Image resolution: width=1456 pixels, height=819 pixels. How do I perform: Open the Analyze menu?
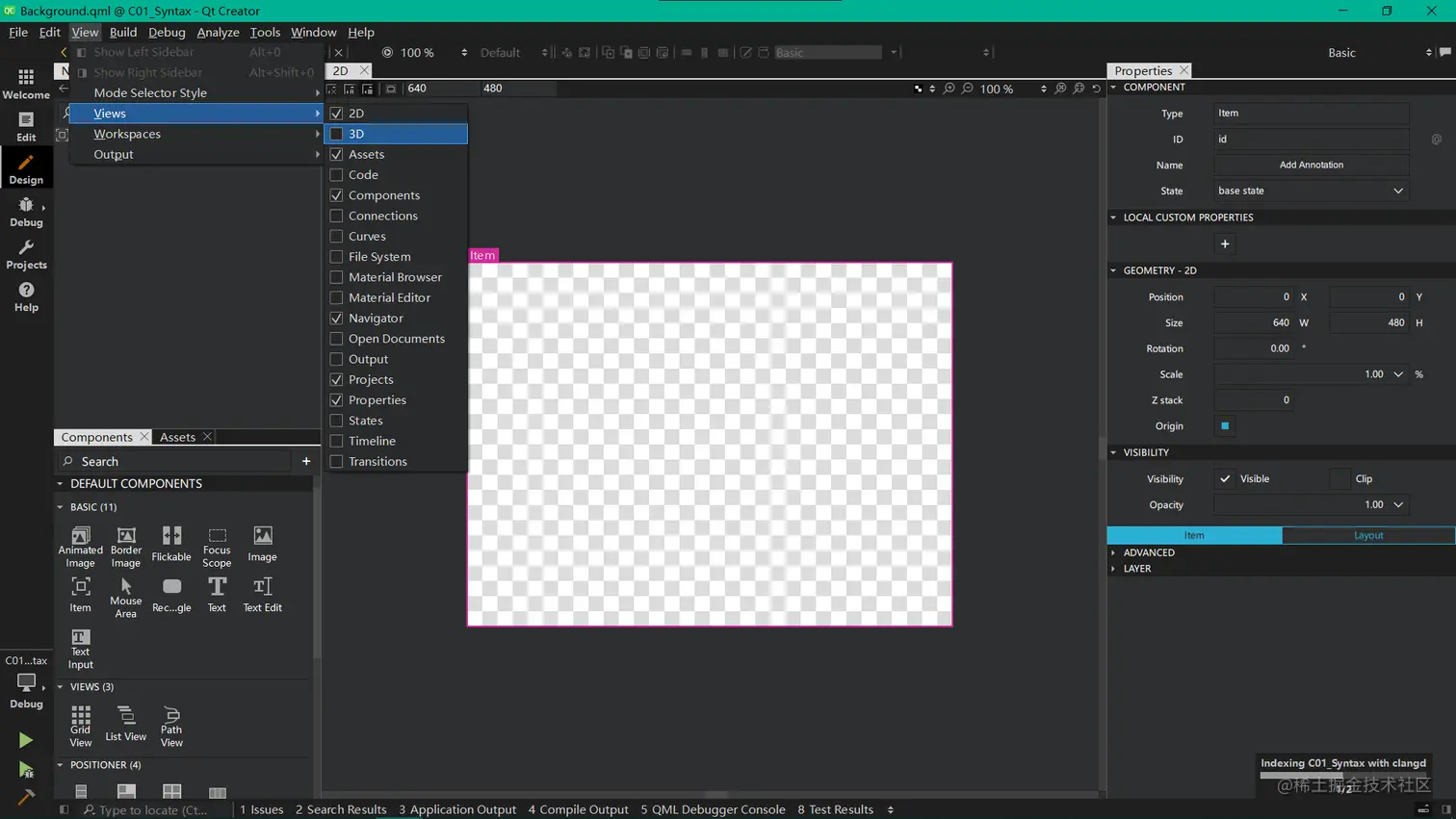[218, 32]
